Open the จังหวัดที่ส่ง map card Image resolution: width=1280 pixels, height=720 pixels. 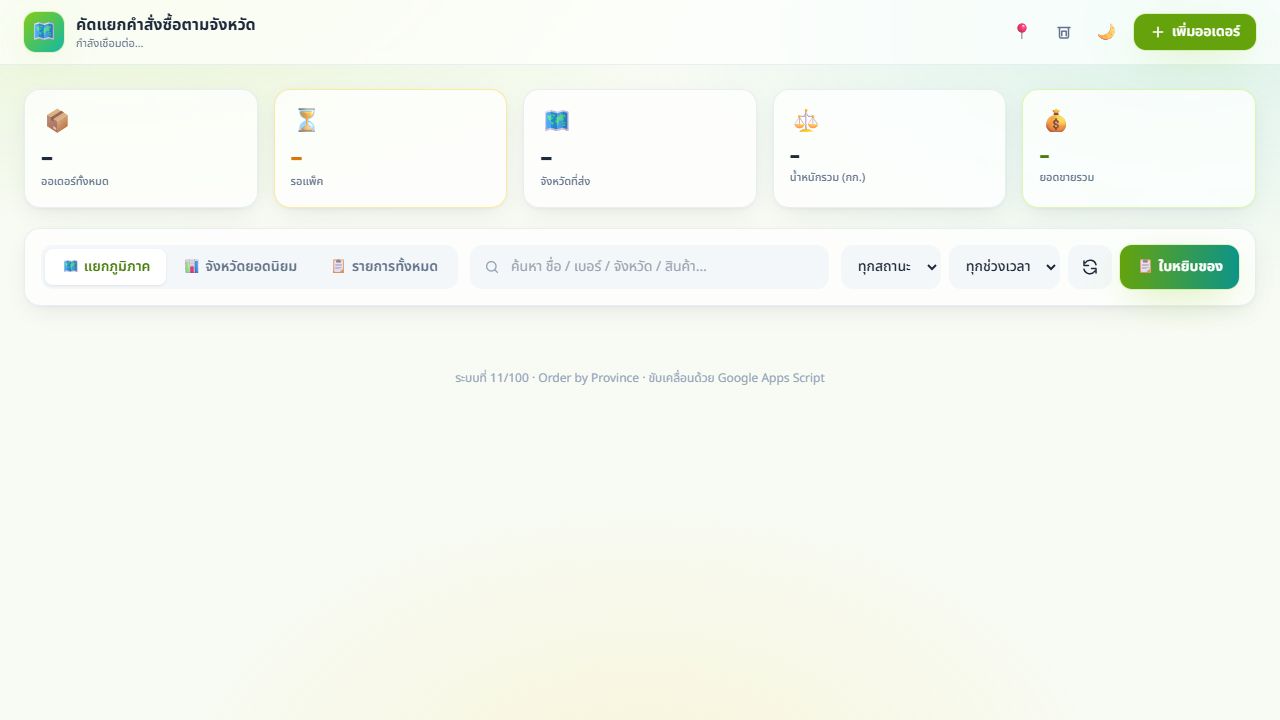point(640,149)
